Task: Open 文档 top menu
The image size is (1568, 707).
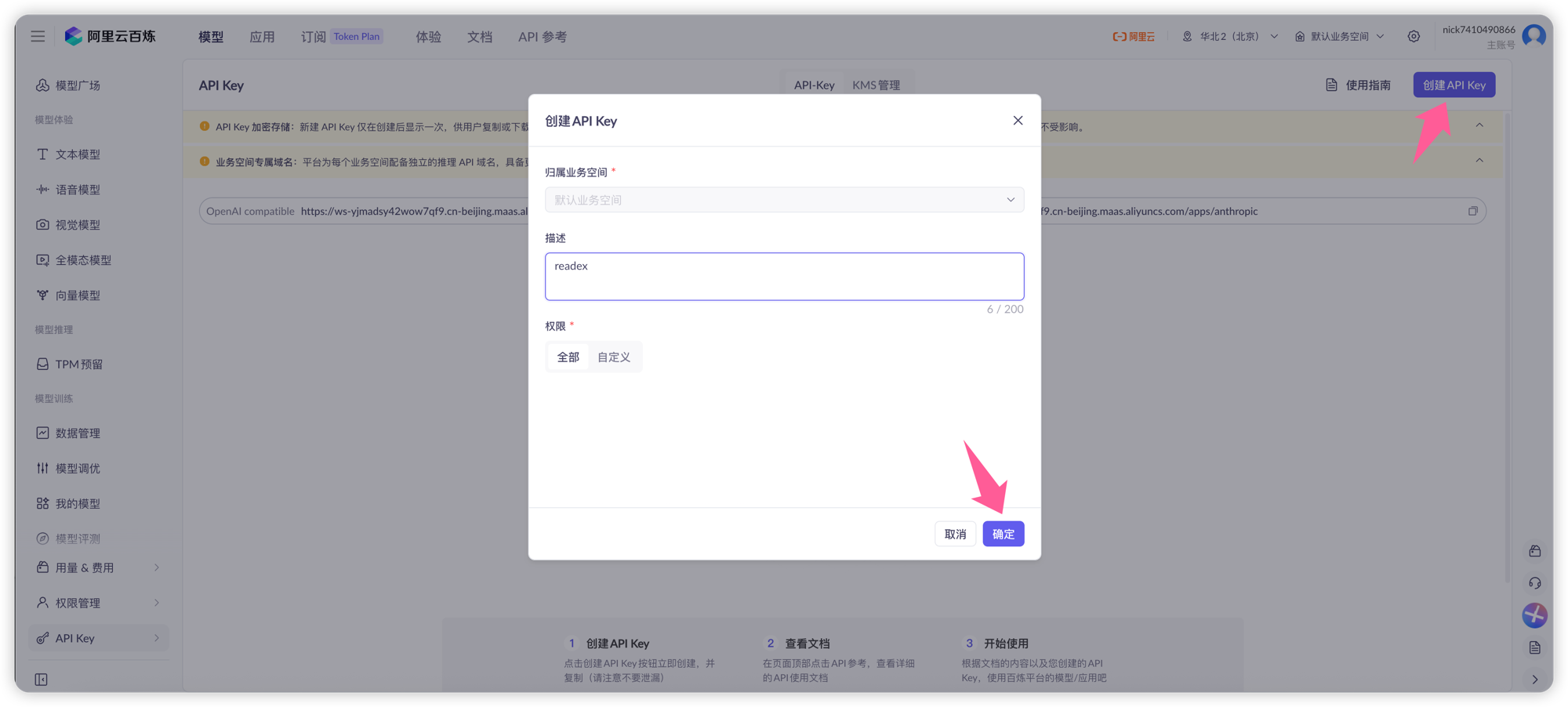Action: coord(480,37)
